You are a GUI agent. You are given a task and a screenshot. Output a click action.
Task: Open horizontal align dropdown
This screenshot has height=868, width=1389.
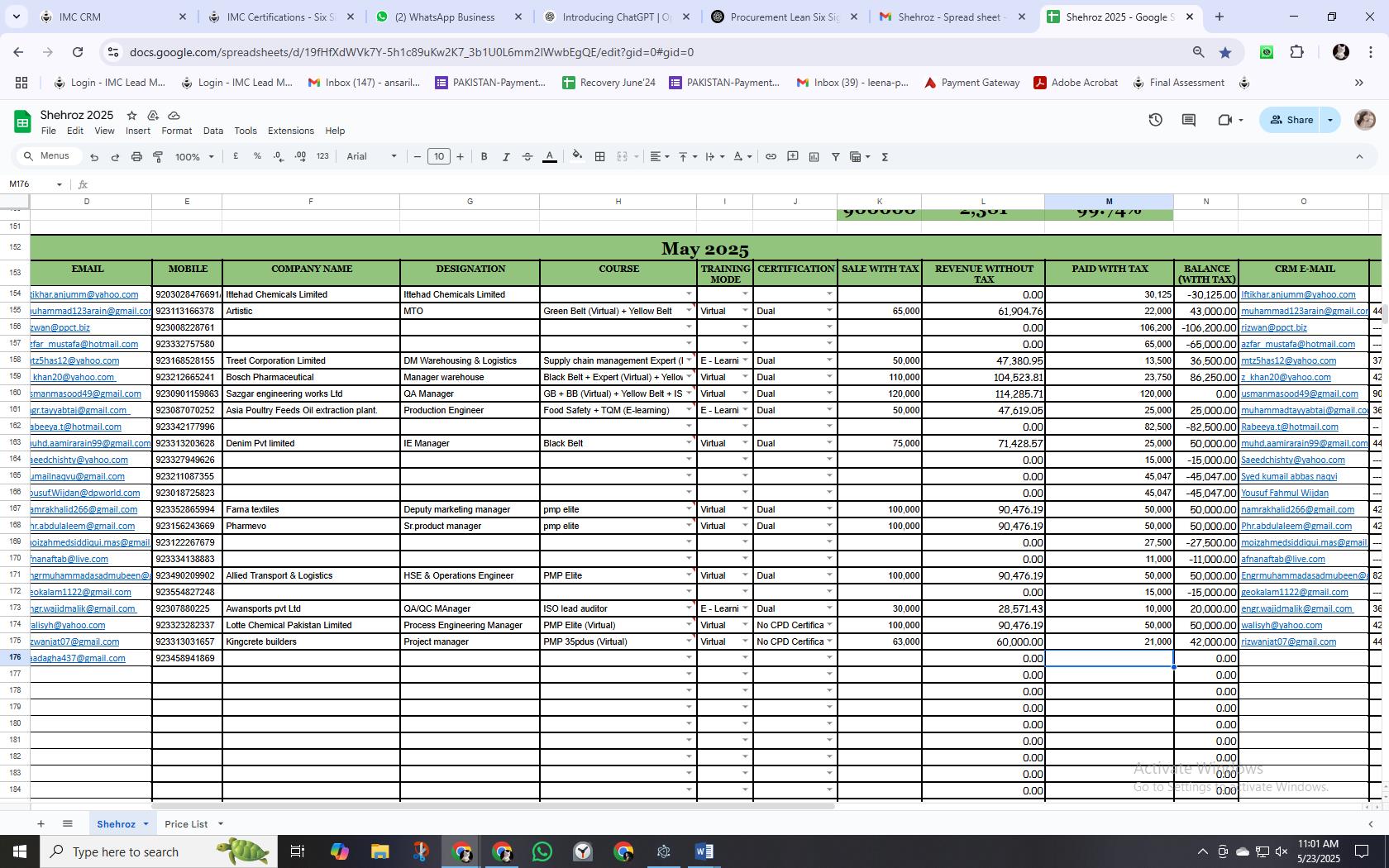(x=659, y=156)
